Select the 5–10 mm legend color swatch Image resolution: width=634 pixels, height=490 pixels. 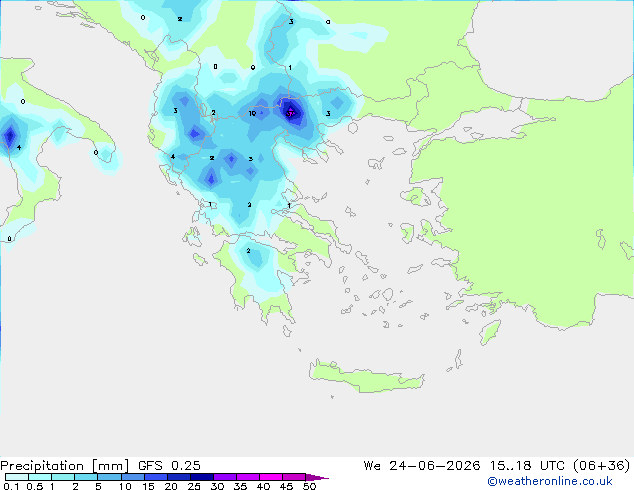pos(109,477)
